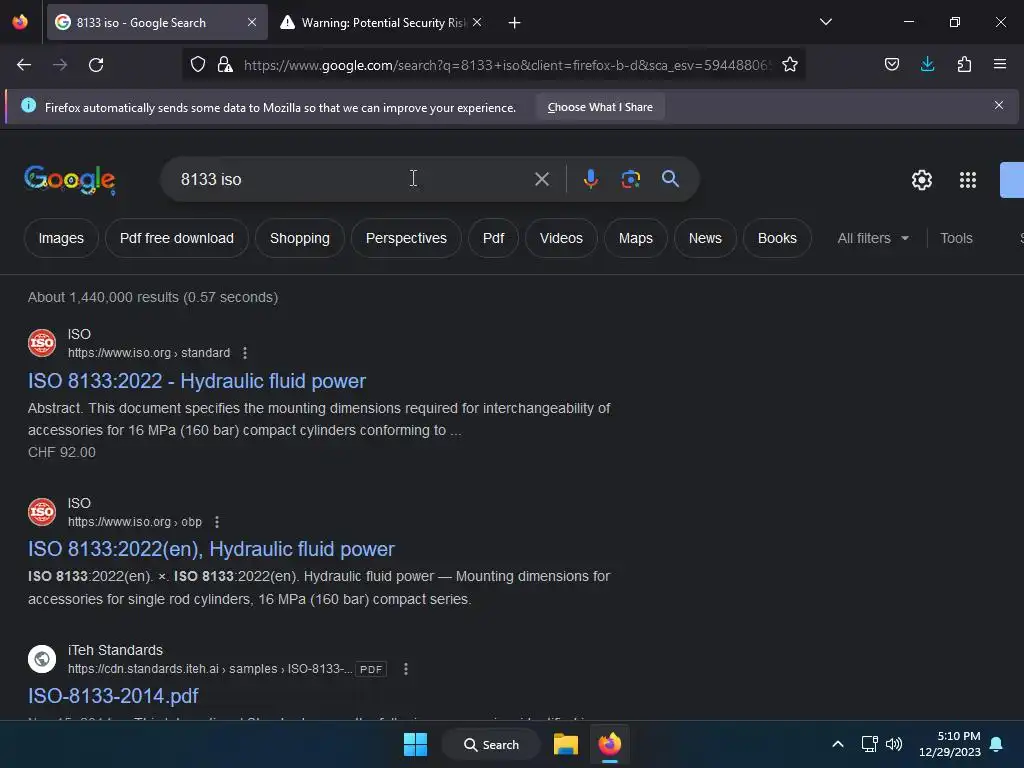Click the CHF 92.00 price text
Viewport: 1024px width, 768px height.
[61, 452]
